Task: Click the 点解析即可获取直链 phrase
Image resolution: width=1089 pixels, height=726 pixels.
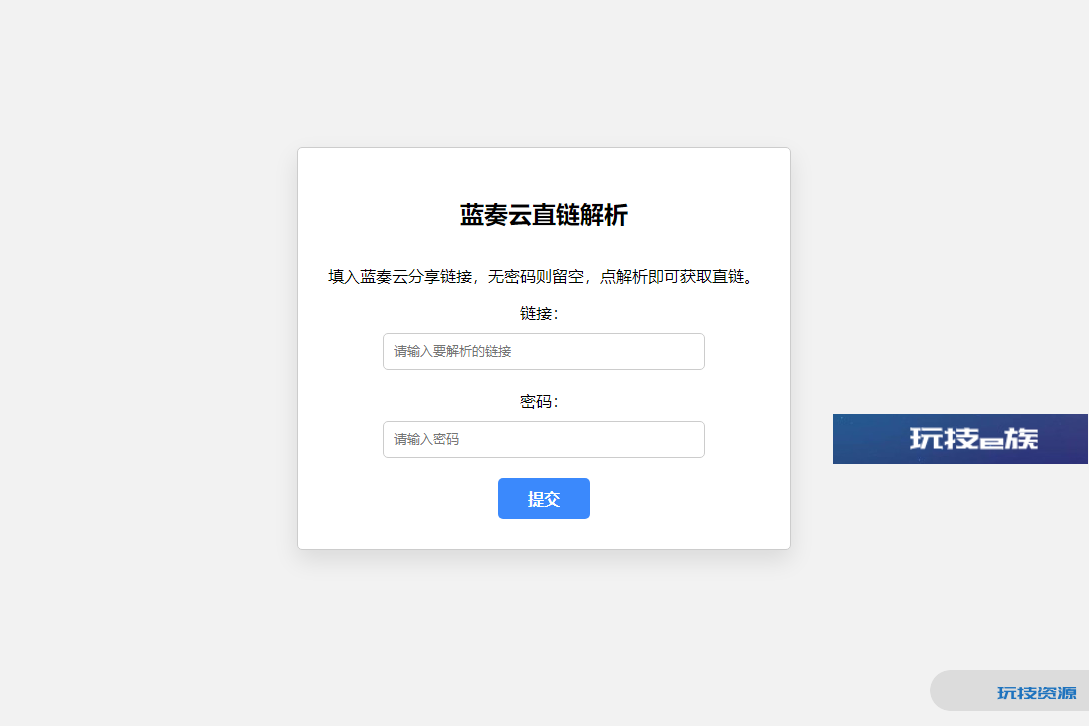Action: point(672,277)
